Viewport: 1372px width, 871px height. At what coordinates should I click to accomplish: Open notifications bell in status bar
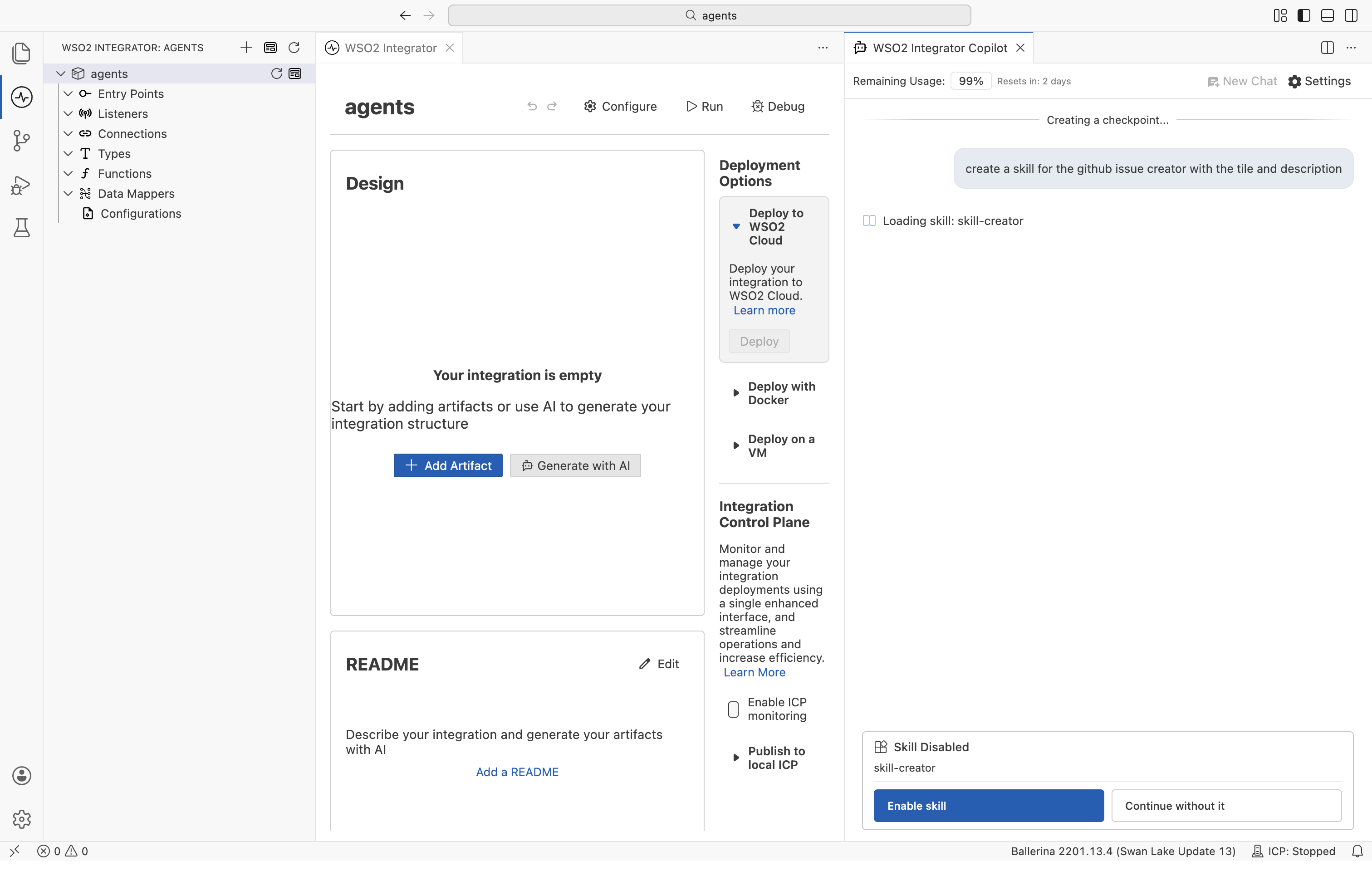point(1357,851)
